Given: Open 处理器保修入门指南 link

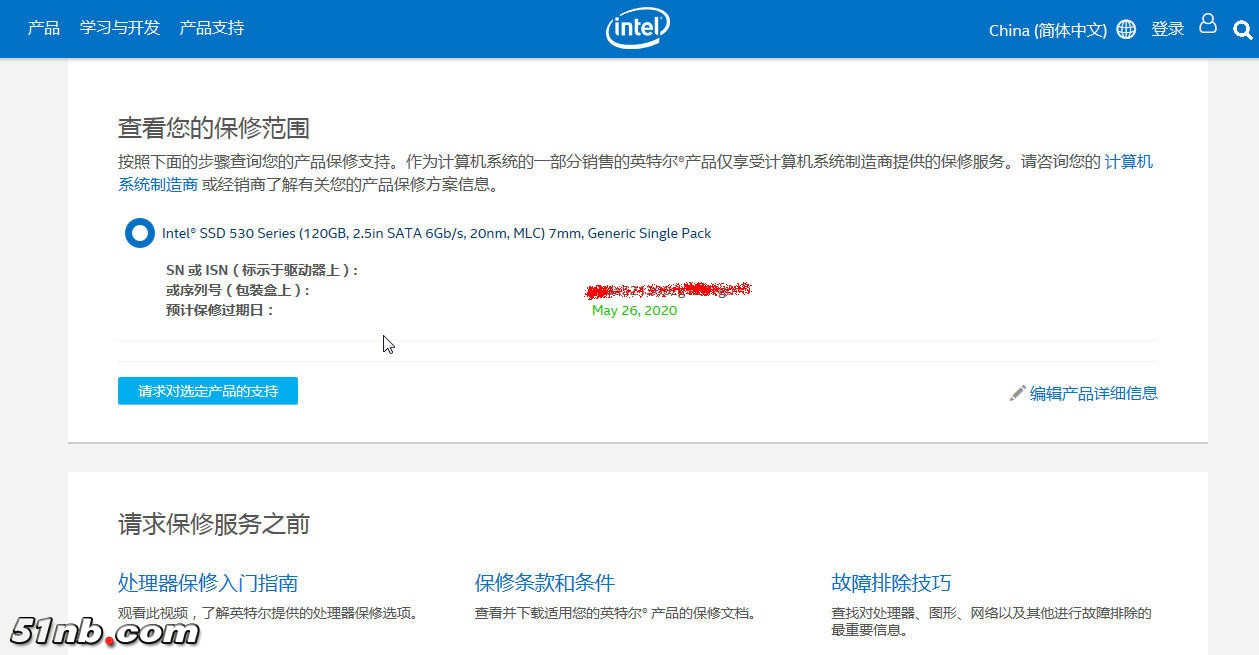Looking at the screenshot, I should tap(208, 583).
